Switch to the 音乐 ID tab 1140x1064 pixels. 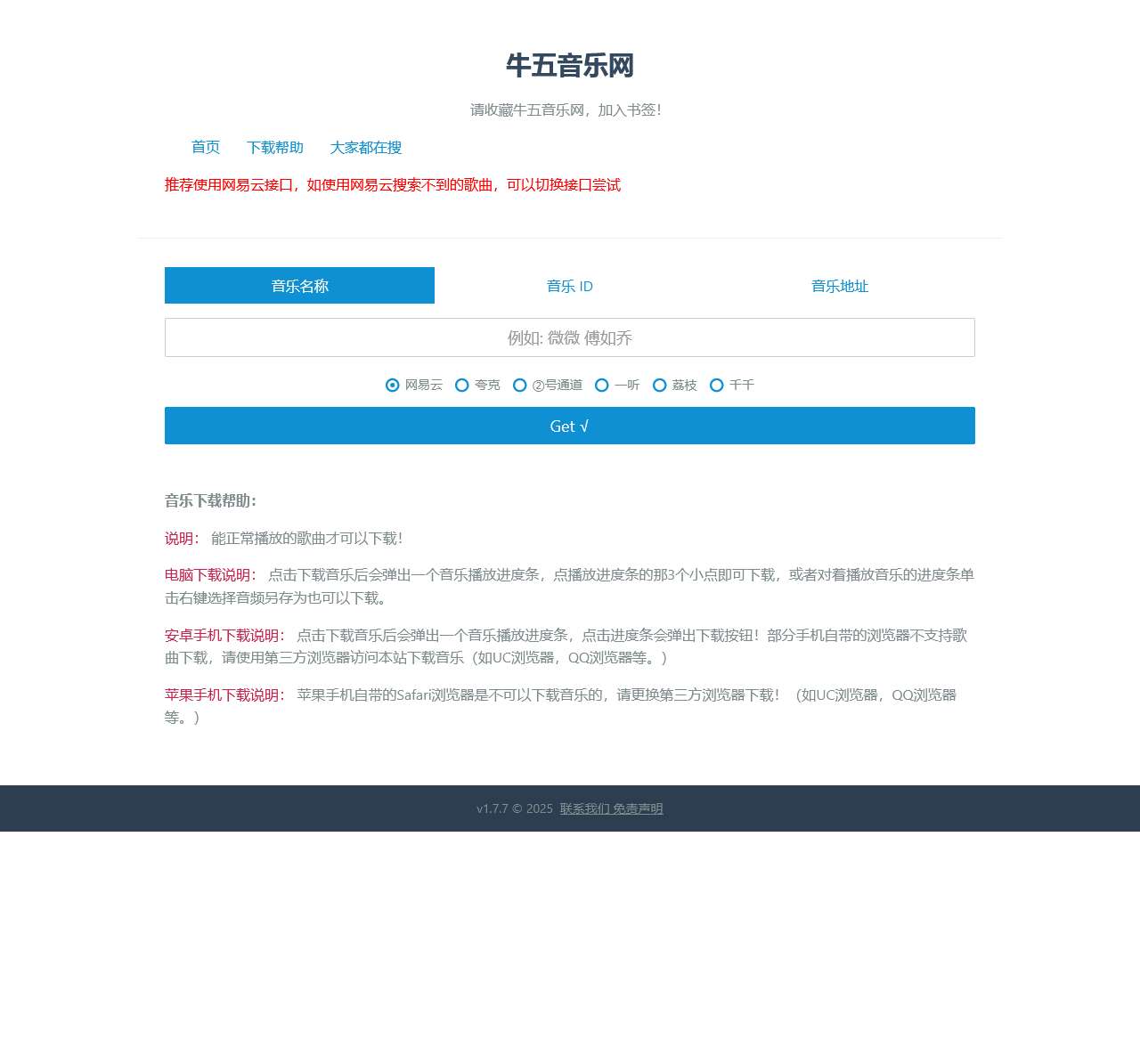569,285
